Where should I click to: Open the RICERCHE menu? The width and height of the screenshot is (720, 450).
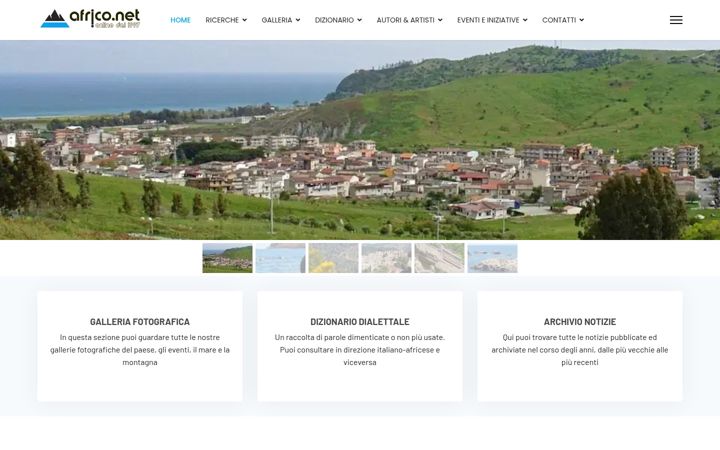(x=222, y=20)
